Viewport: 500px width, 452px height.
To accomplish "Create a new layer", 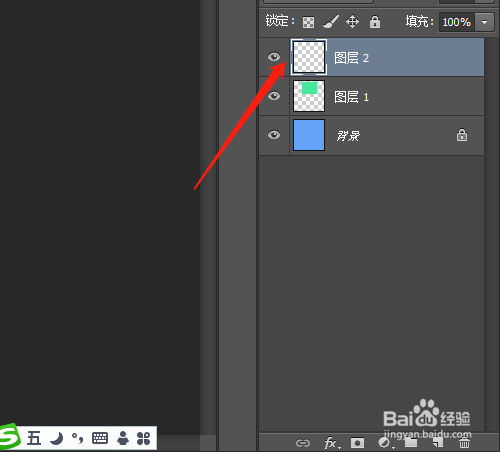I will 438,443.
